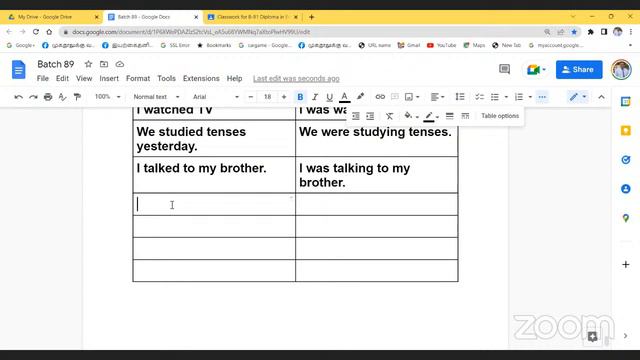The height and width of the screenshot is (360, 640).
Task: Open Google Keep in side panel
Action: (626, 131)
